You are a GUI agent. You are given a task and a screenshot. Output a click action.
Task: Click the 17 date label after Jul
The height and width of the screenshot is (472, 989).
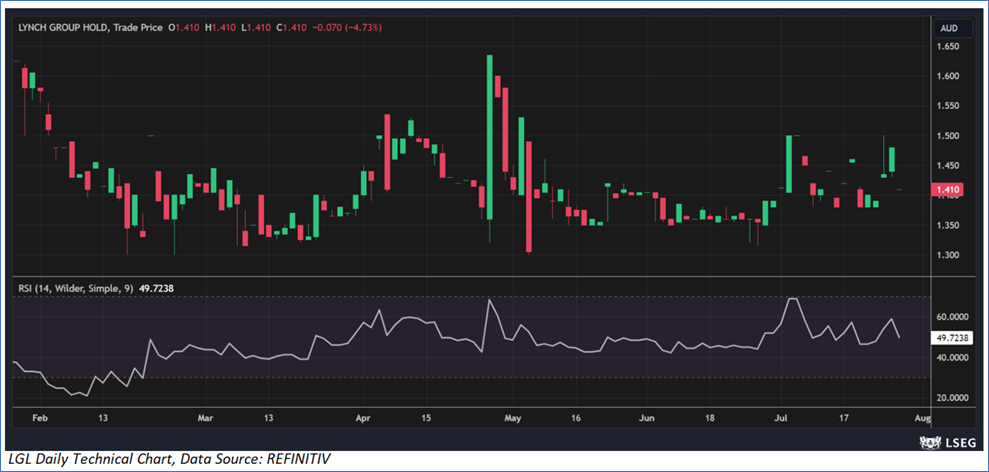(843, 418)
